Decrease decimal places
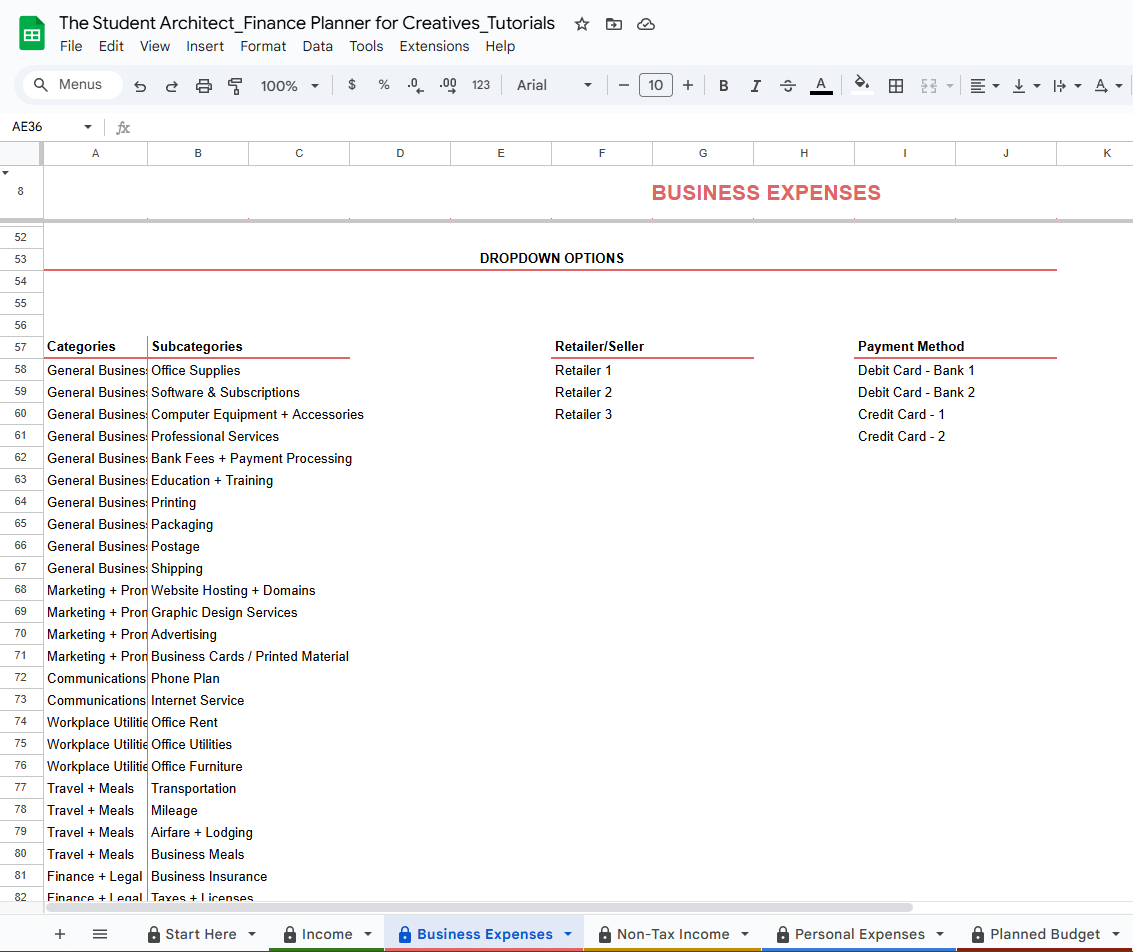This screenshot has height=952, width=1133. click(415, 85)
